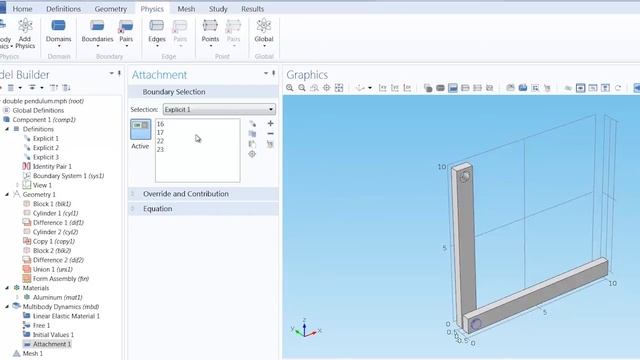This screenshot has width=640, height=360.
Task: Open the Home ribbon tab
Action: pos(22,9)
